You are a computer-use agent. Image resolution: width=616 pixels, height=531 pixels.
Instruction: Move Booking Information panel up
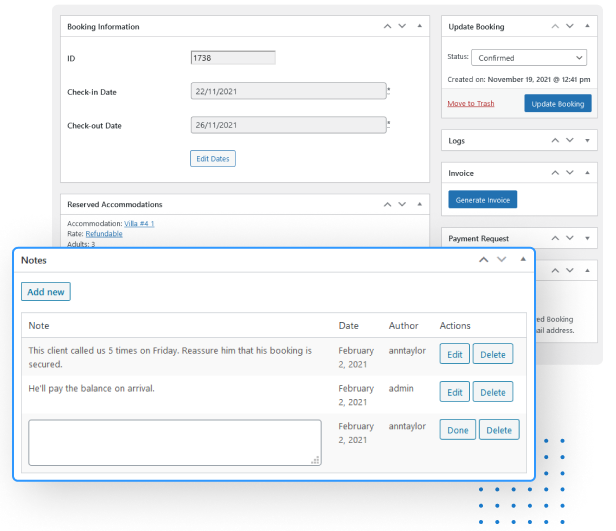tap(387, 26)
